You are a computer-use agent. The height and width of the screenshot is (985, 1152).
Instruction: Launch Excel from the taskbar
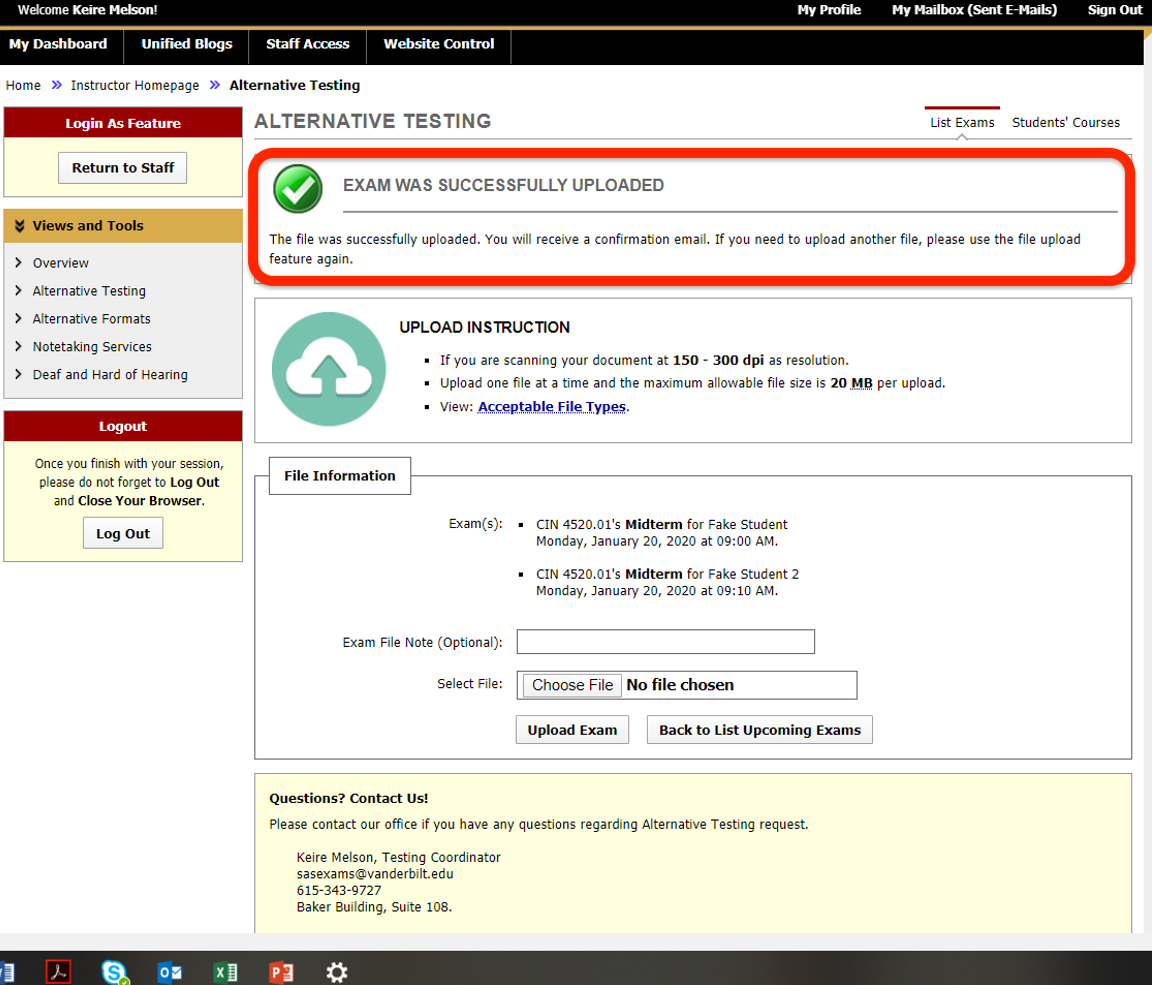click(225, 971)
